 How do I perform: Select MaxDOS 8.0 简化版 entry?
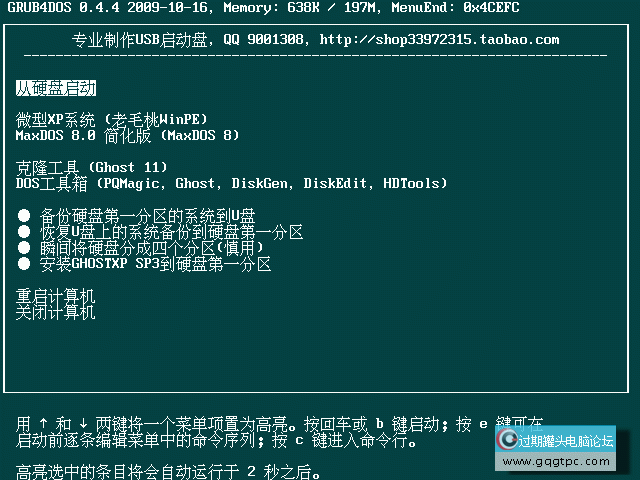127,136
